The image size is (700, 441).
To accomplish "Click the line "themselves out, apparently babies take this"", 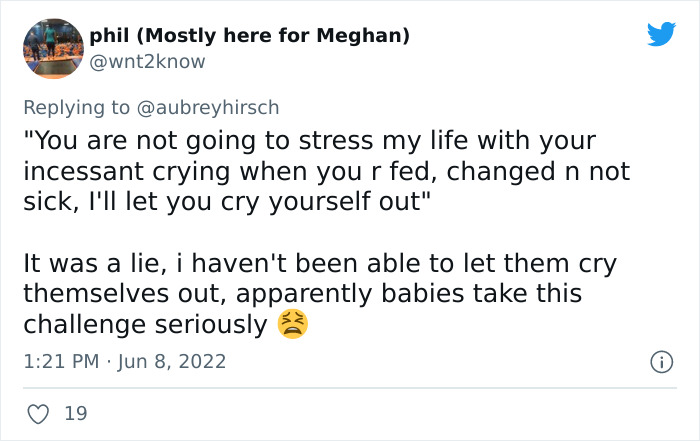I will click(302, 295).
